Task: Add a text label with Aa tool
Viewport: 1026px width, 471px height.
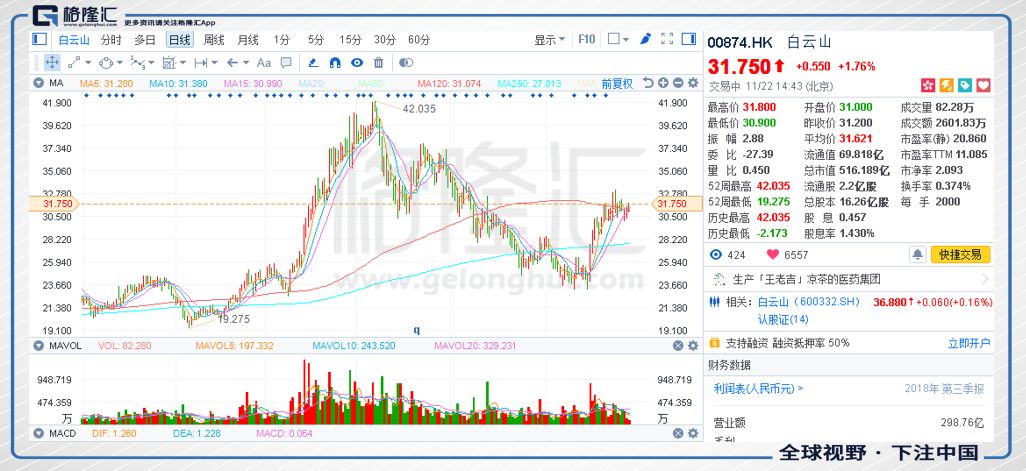Action: tap(264, 63)
